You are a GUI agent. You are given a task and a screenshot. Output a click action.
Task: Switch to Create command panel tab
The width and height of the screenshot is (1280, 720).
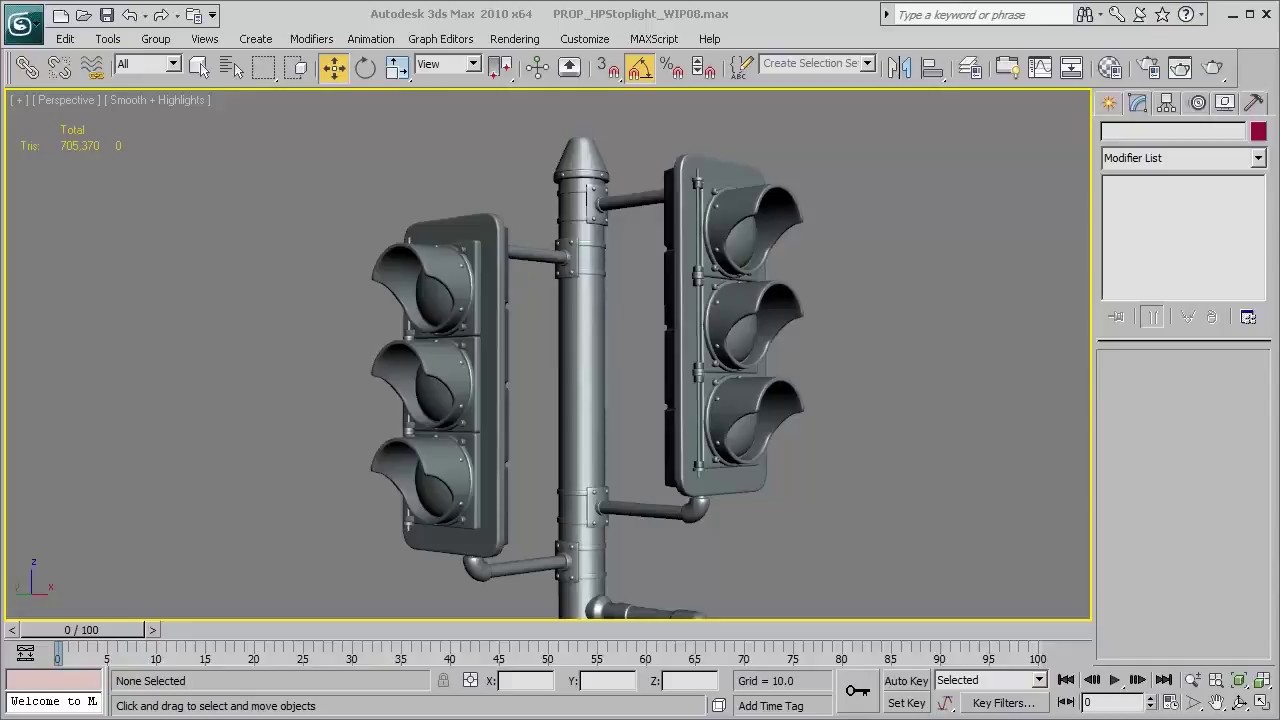[1109, 103]
